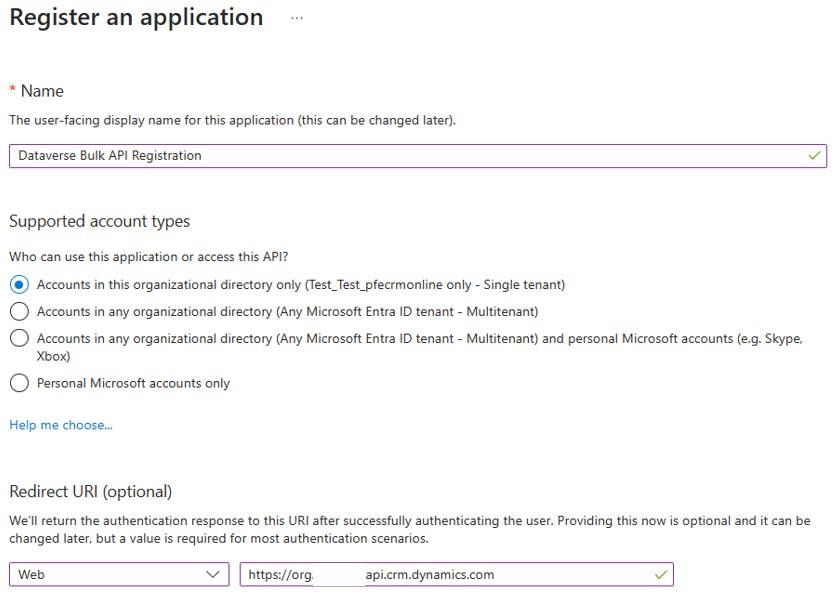Click the Redirect URI (optional) heading
Image resolution: width=839 pixels, height=595 pixels.
coord(90,491)
